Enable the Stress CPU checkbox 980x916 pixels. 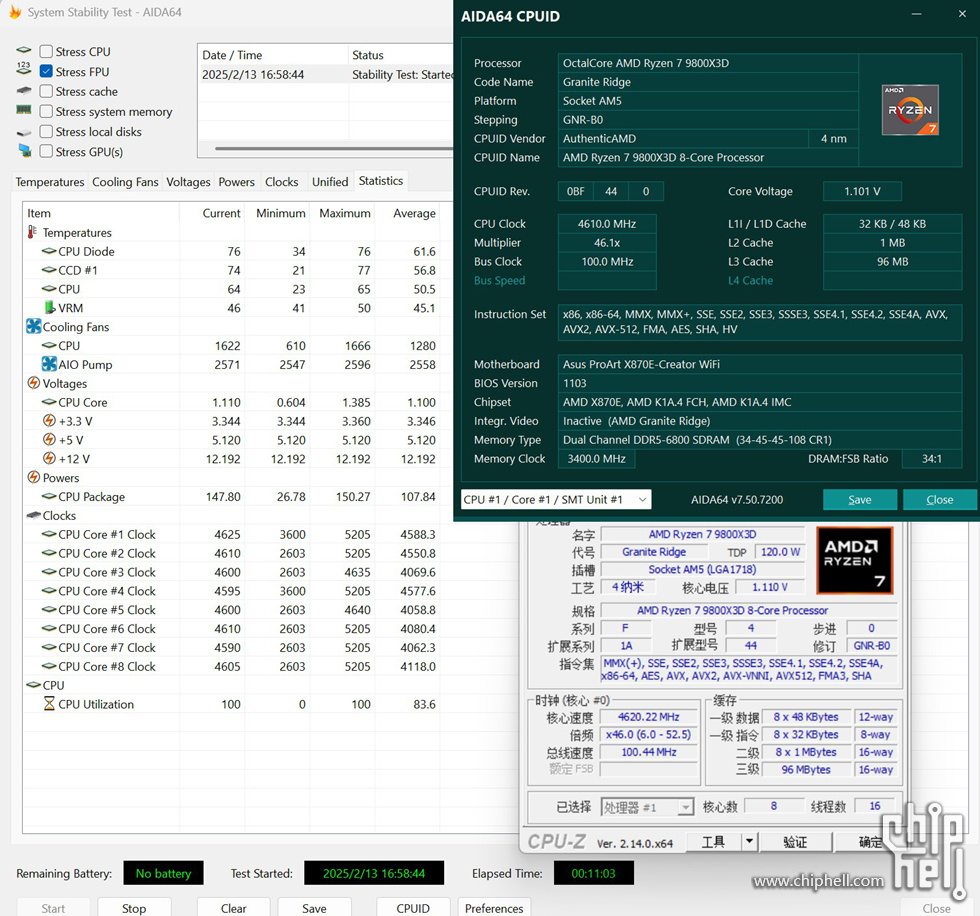click(x=46, y=51)
